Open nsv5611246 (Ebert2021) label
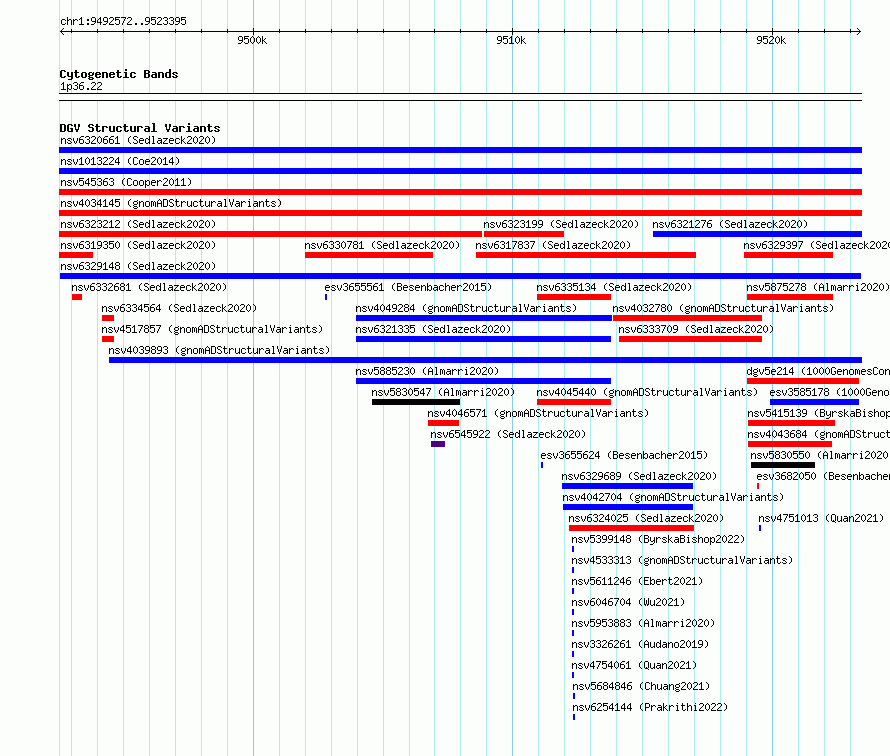Image resolution: width=890 pixels, height=756 pixels. pos(637,581)
